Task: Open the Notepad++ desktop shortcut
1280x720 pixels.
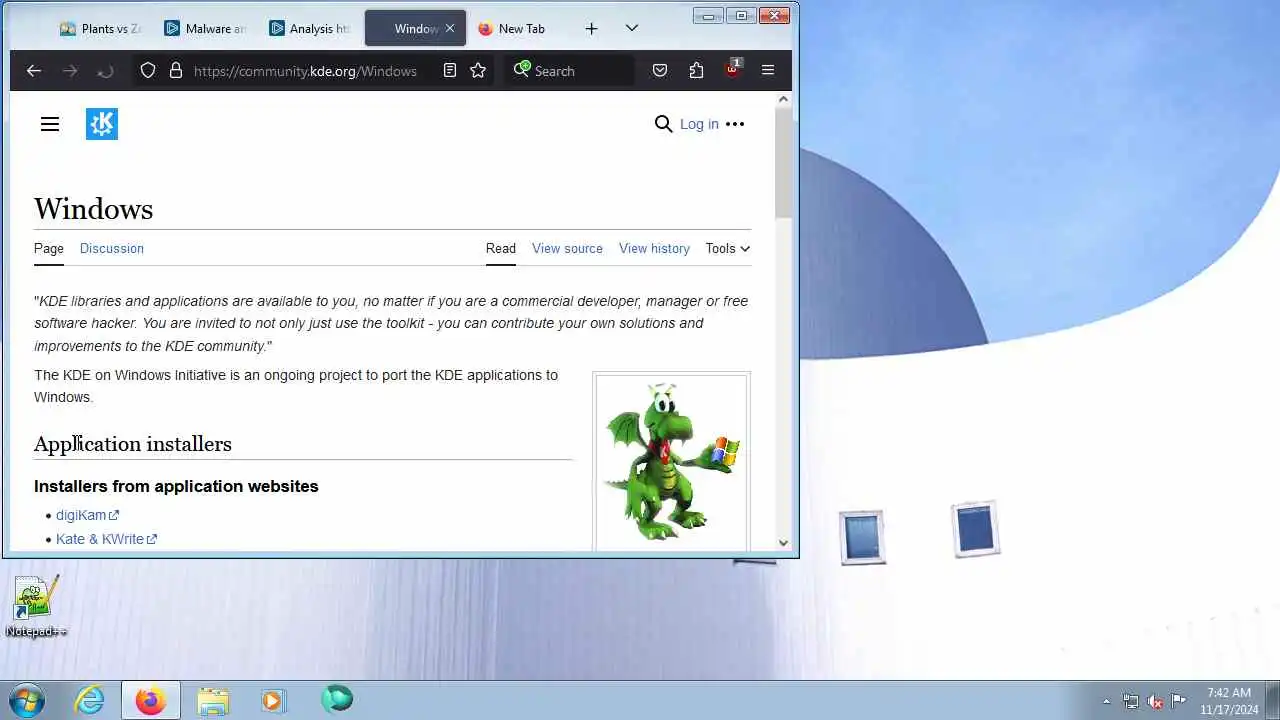Action: [36, 606]
